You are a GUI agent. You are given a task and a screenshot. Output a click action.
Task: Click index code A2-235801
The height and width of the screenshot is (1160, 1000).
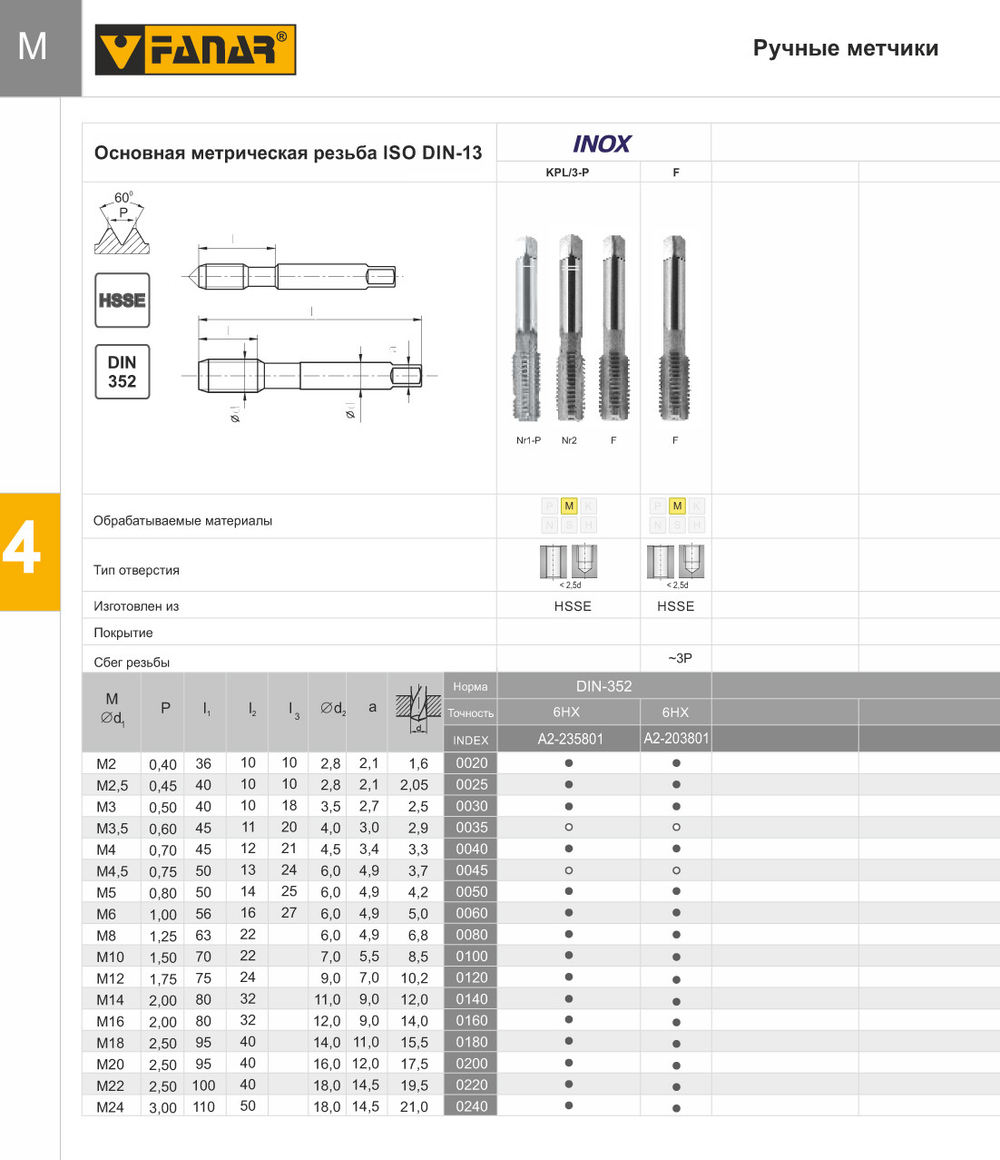tap(568, 739)
